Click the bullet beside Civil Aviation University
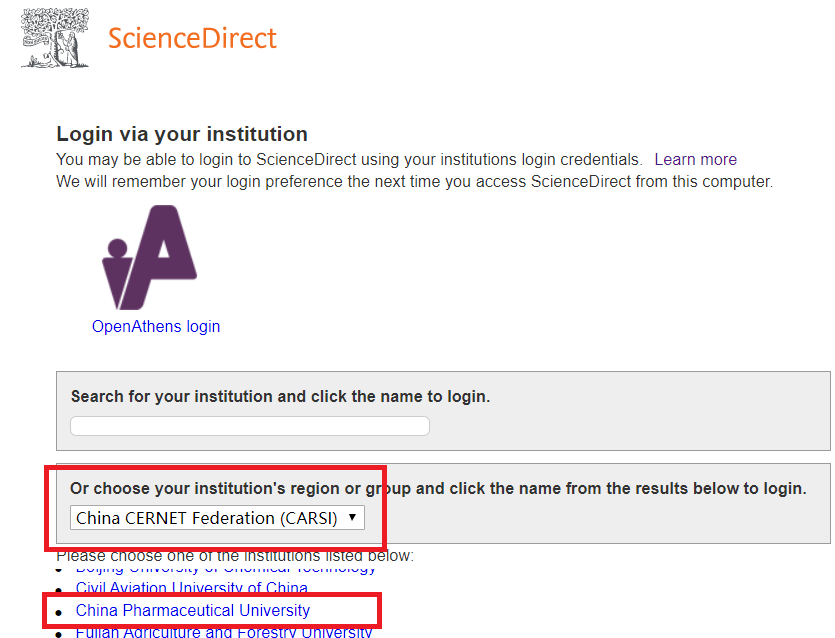Screen dimensions: 835x638 pyautogui.click(x=59, y=590)
